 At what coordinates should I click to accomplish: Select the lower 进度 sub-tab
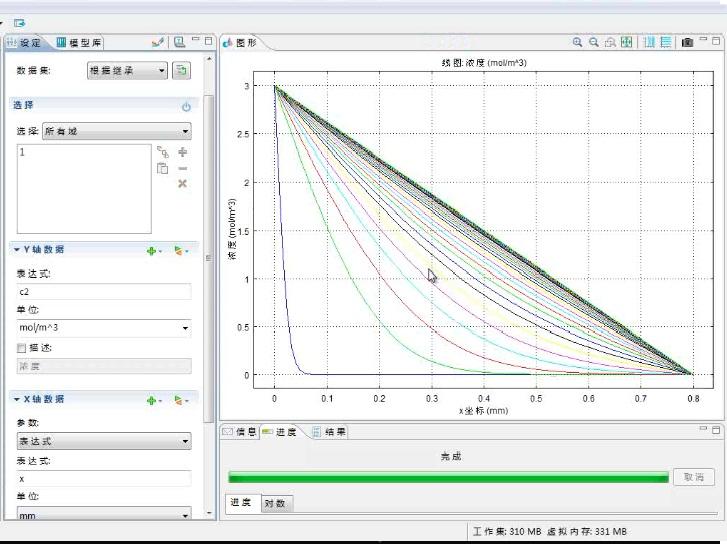242,502
